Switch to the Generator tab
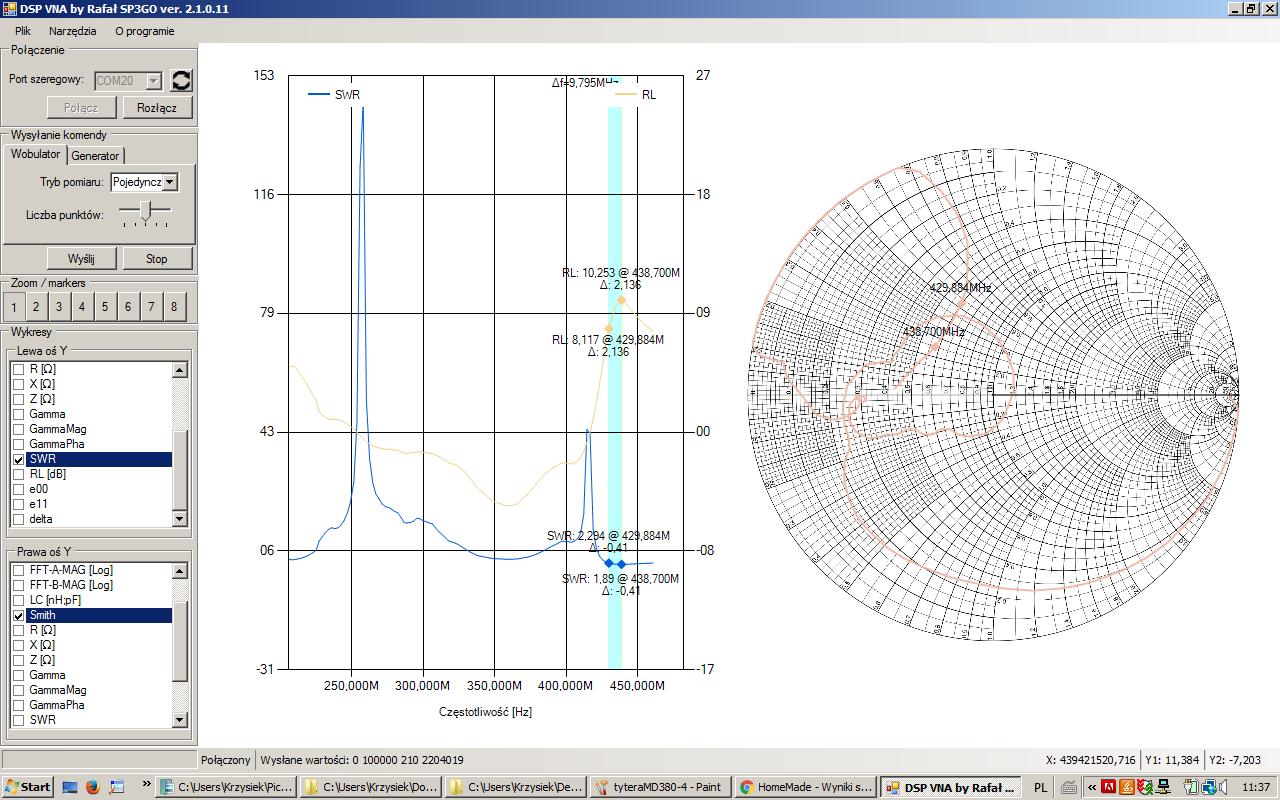This screenshot has height=800, width=1280. [96, 156]
